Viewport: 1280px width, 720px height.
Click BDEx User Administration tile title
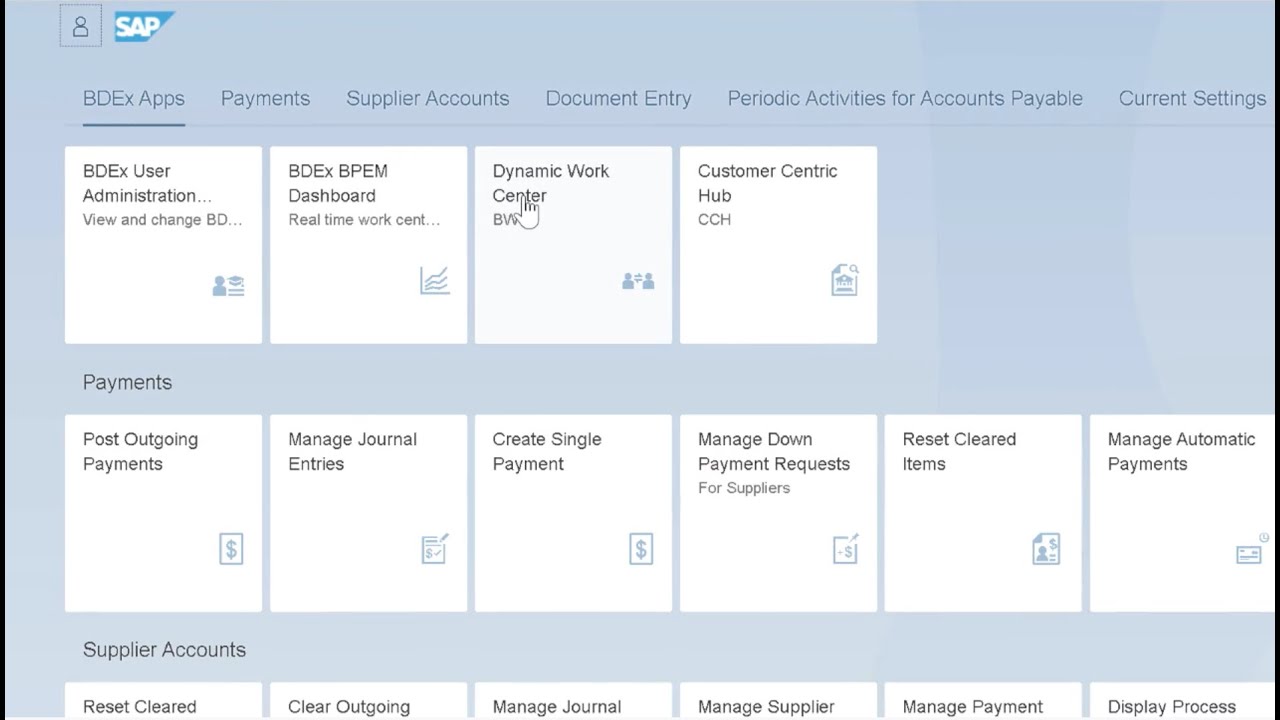pyautogui.click(x=147, y=183)
